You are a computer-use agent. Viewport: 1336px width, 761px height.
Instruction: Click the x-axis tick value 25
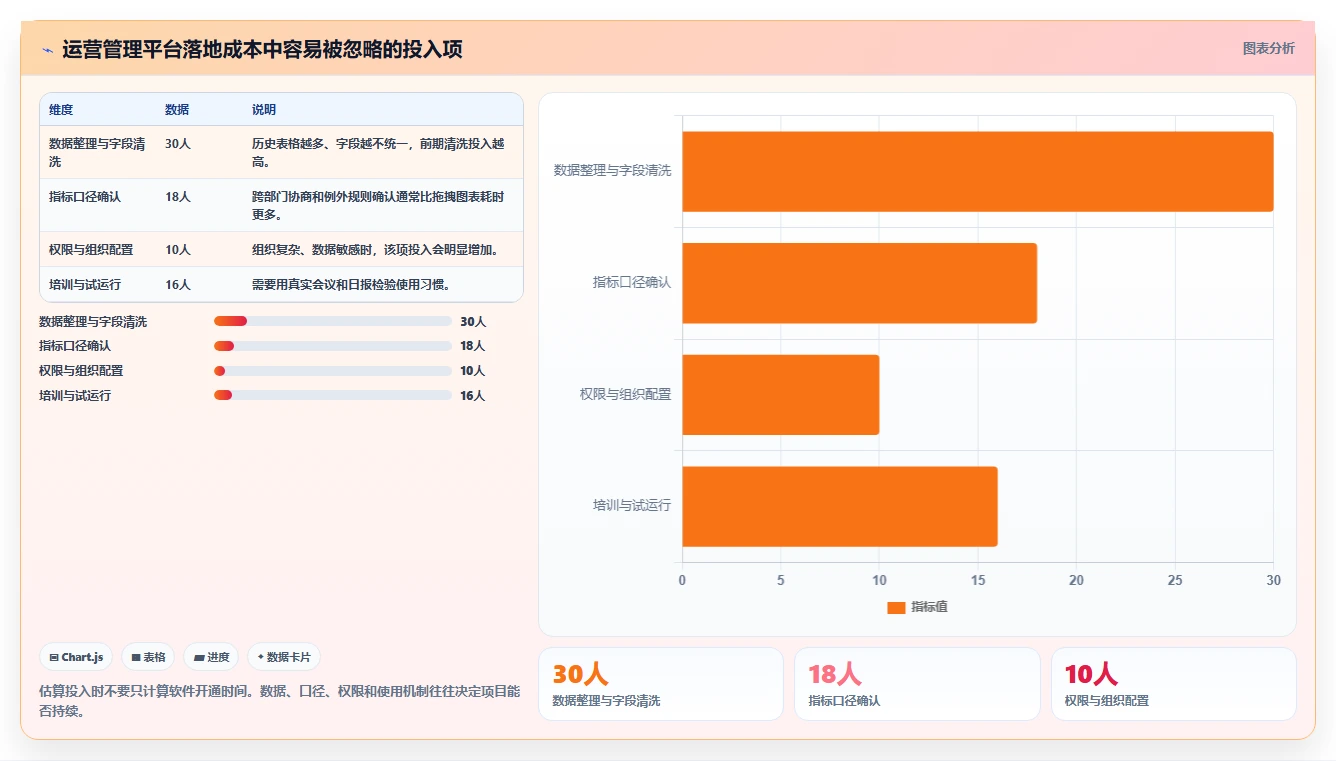(1175, 580)
